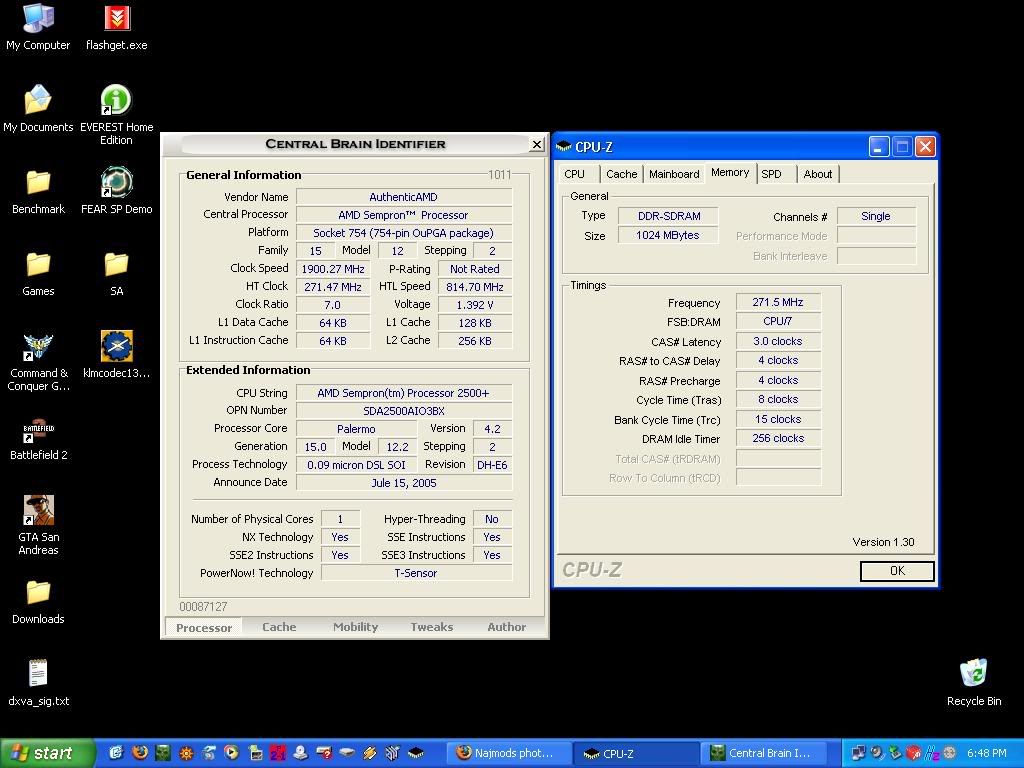Open the Benchmark folder on desktop
Screen dimensions: 1024x768
pyautogui.click(x=38, y=183)
